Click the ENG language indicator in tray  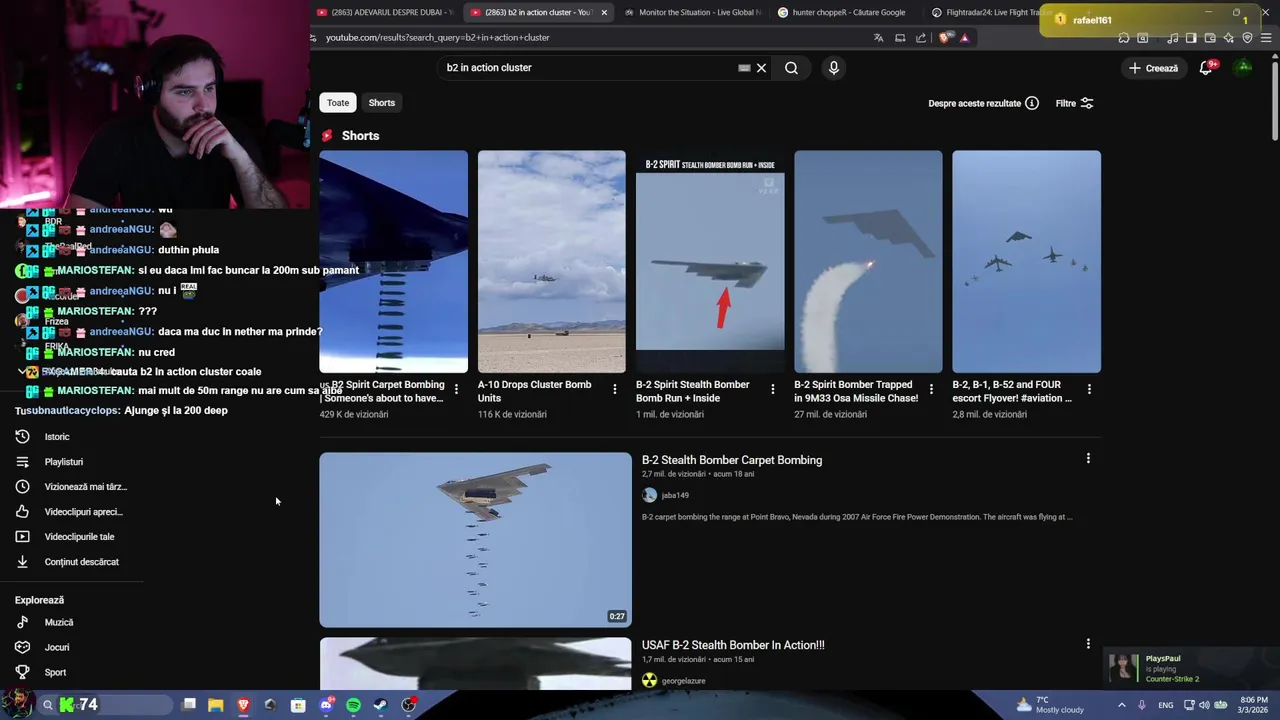1166,705
